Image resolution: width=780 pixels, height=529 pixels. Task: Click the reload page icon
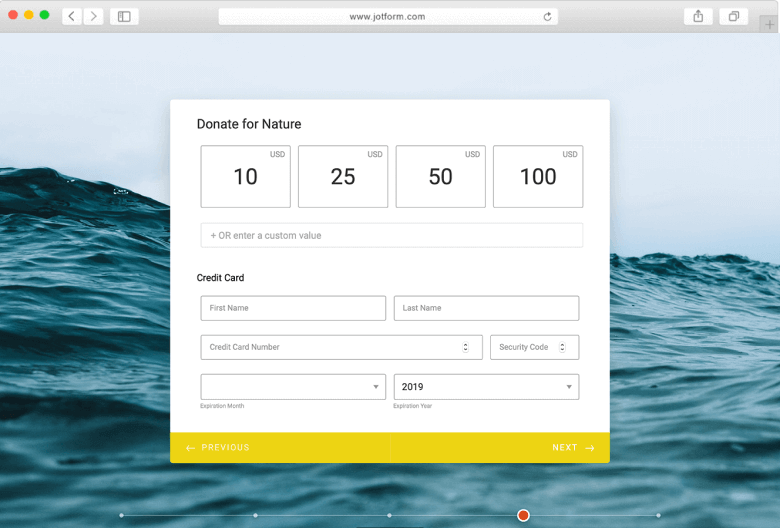point(547,16)
